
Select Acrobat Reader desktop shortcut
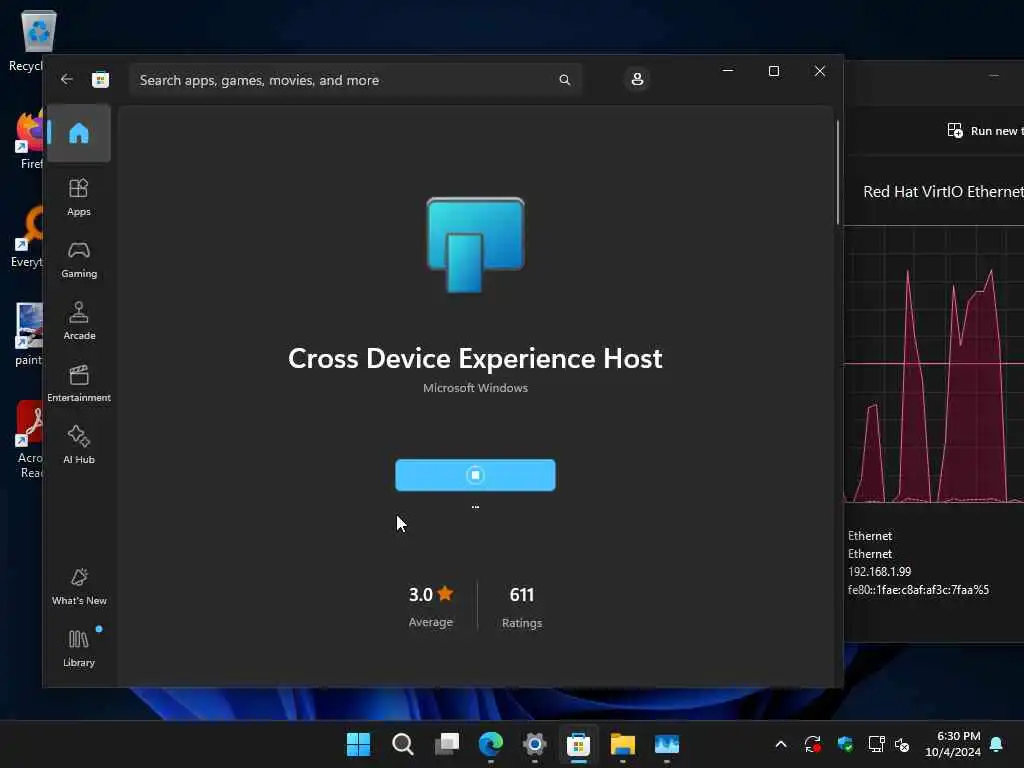(30, 440)
